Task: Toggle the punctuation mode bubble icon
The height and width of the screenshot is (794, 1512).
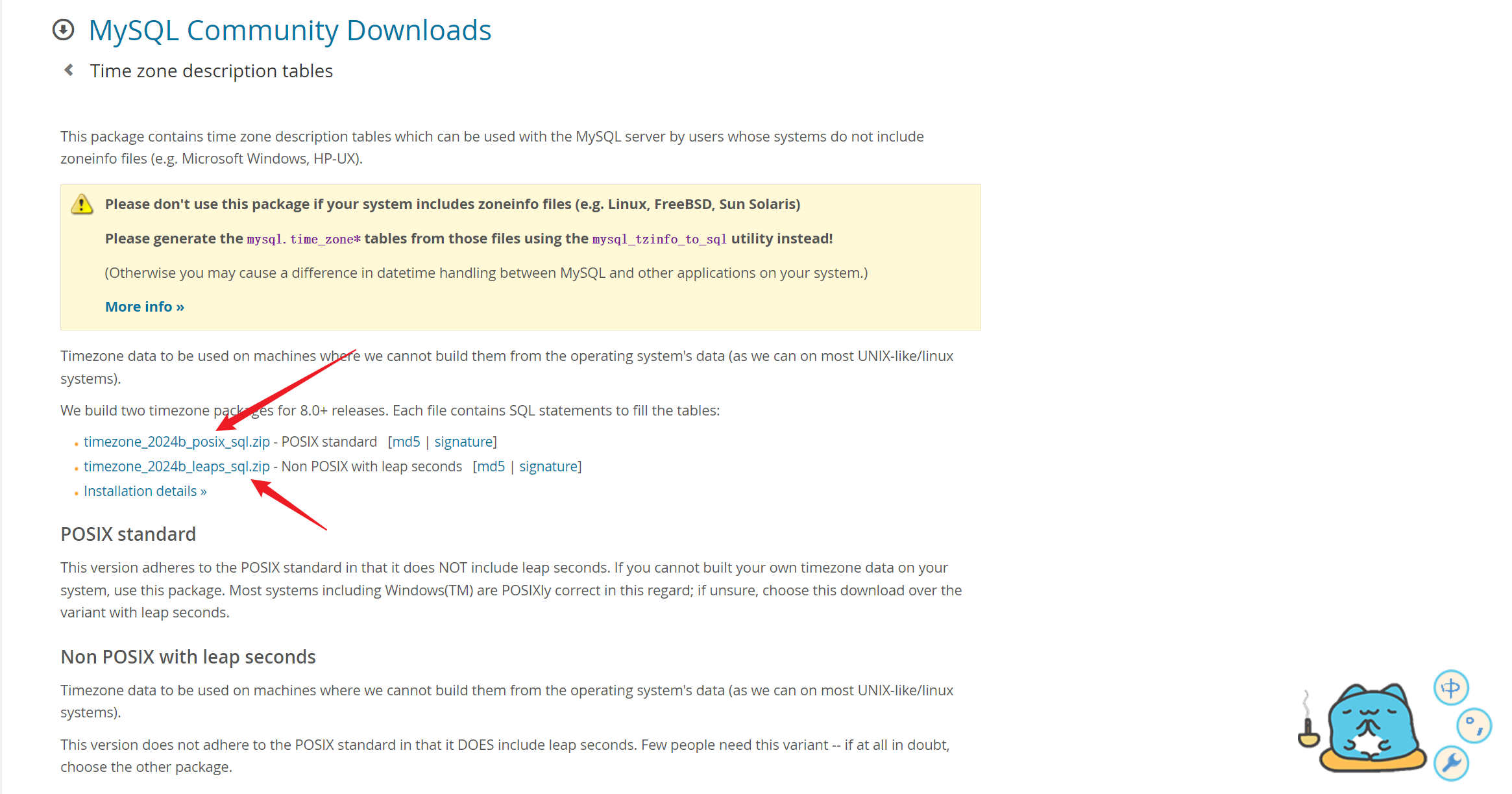Action: (x=1474, y=725)
